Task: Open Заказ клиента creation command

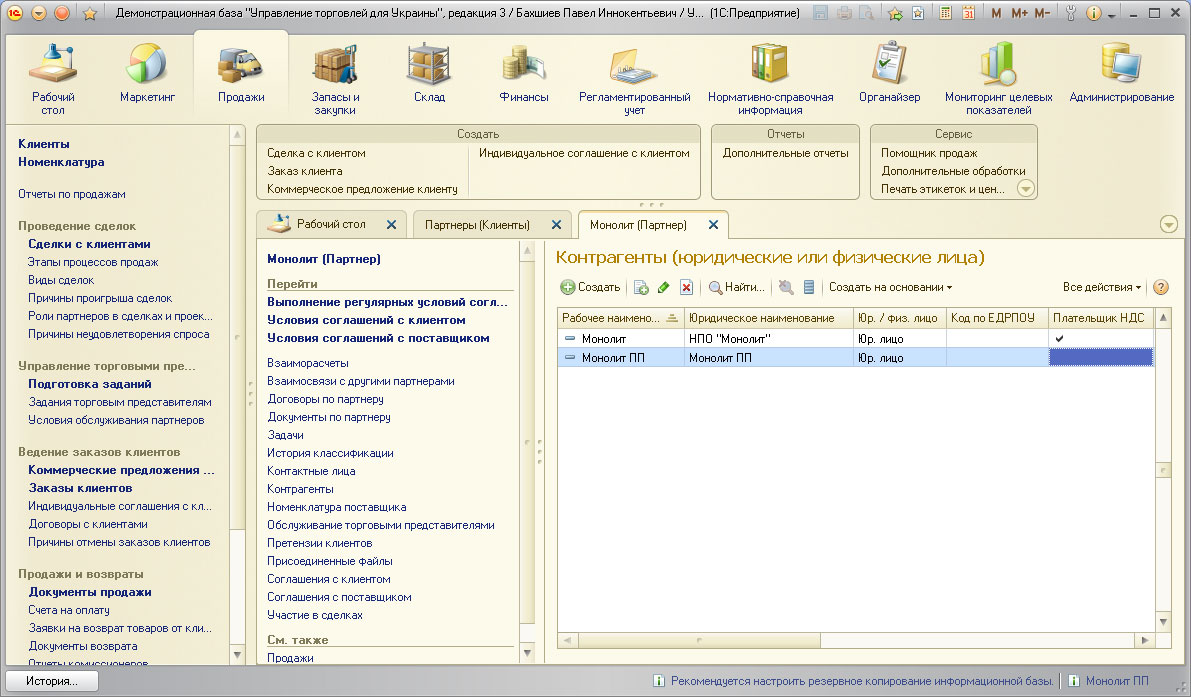Action: coord(305,171)
